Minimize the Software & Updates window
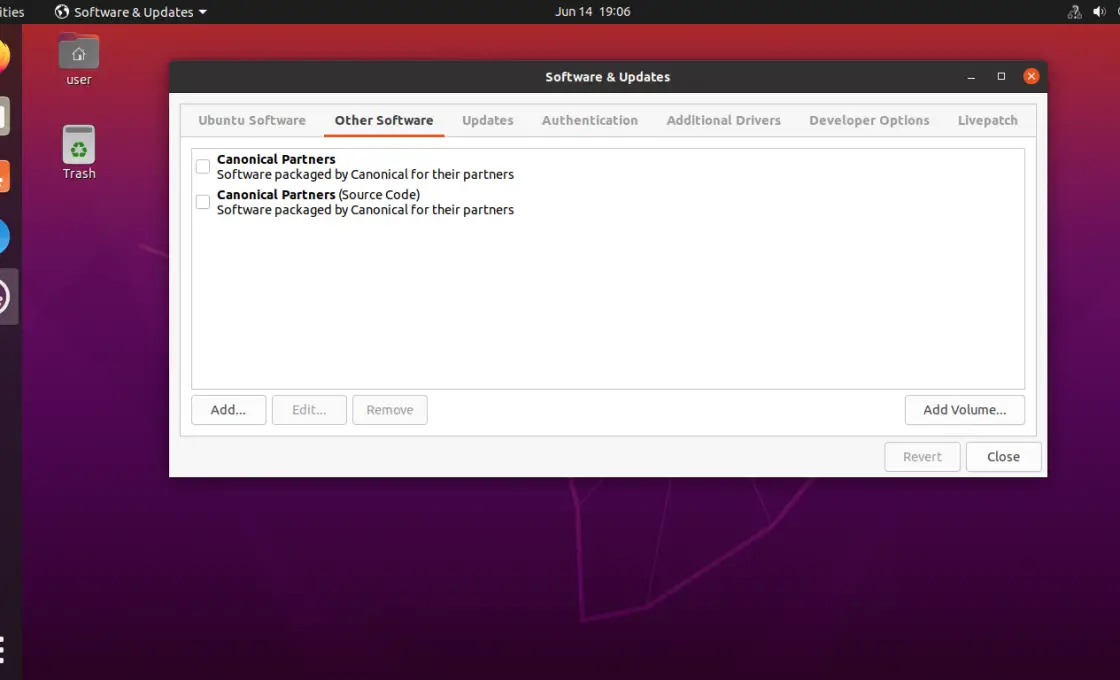Image resolution: width=1120 pixels, height=680 pixels. [x=971, y=76]
